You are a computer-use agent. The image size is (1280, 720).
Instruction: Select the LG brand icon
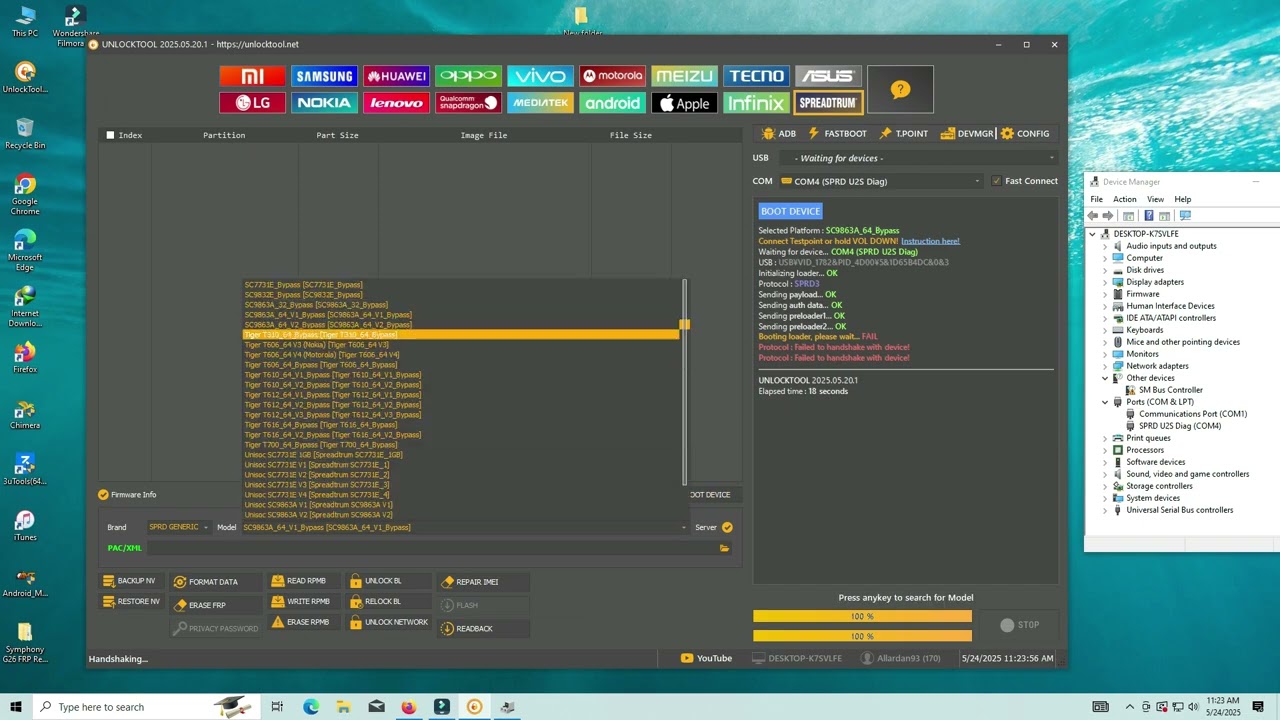(x=252, y=103)
